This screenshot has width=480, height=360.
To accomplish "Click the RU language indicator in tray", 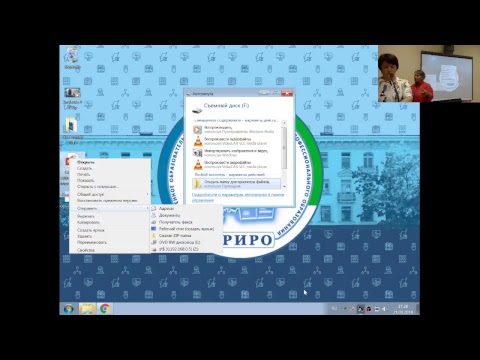I will tap(334, 309).
